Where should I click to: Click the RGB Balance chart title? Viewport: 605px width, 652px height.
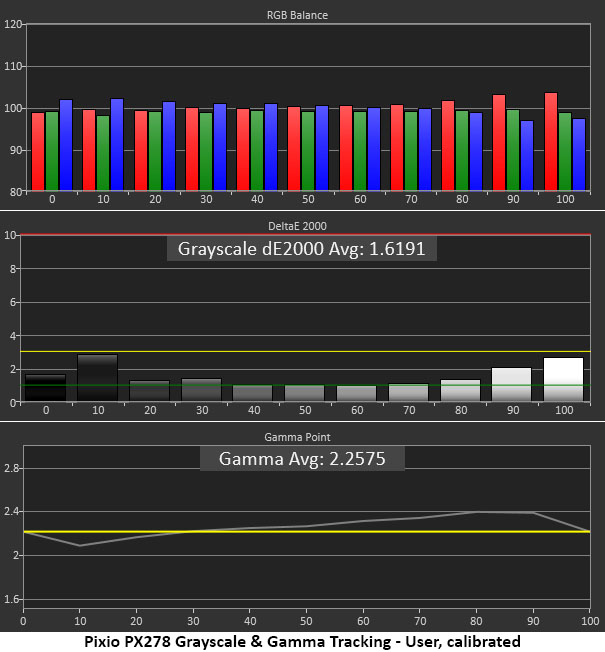tap(297, 15)
